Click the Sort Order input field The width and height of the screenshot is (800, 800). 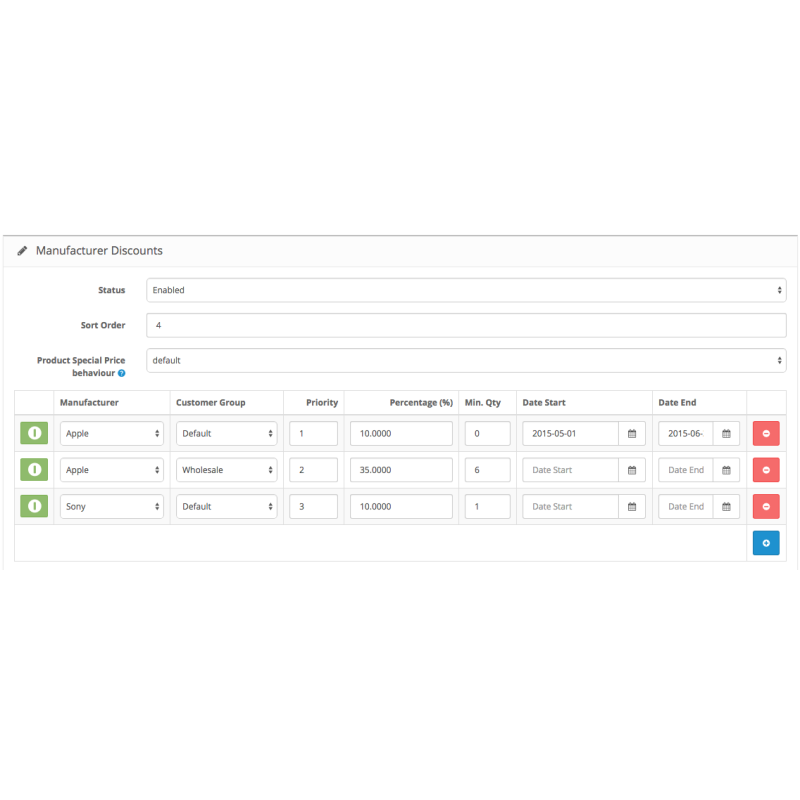(466, 325)
